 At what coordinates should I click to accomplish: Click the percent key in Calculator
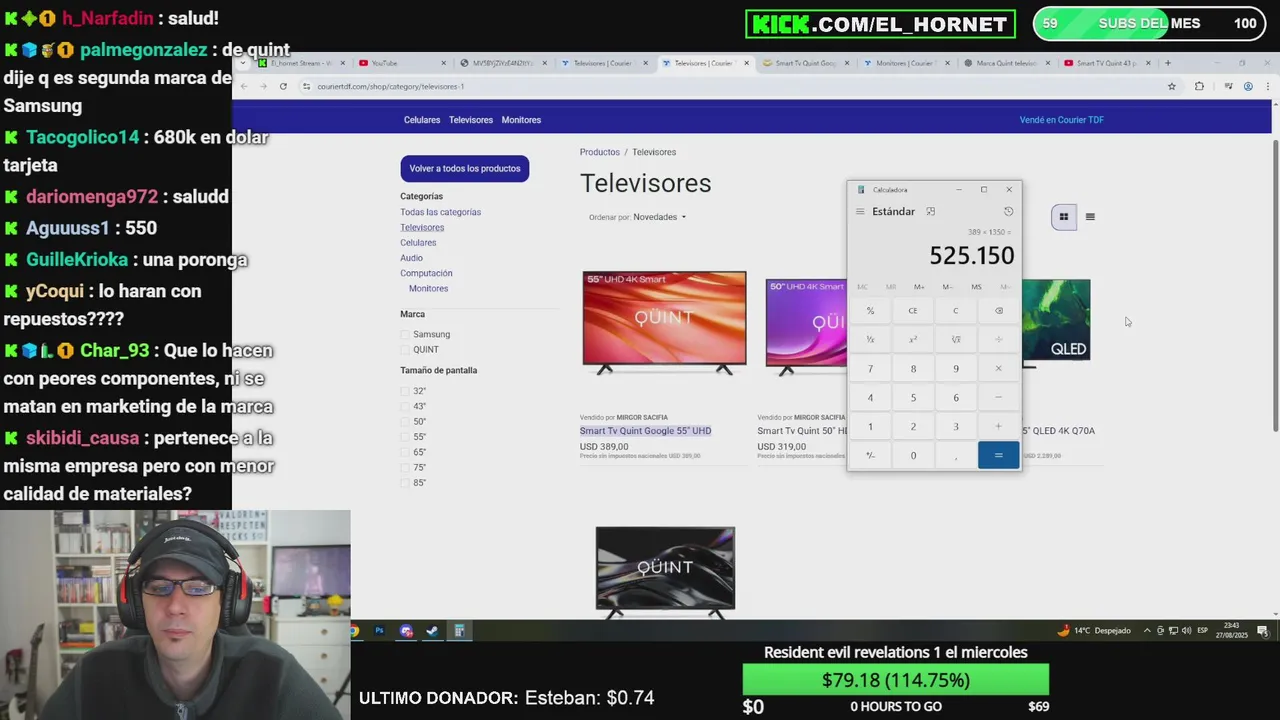(x=870, y=311)
